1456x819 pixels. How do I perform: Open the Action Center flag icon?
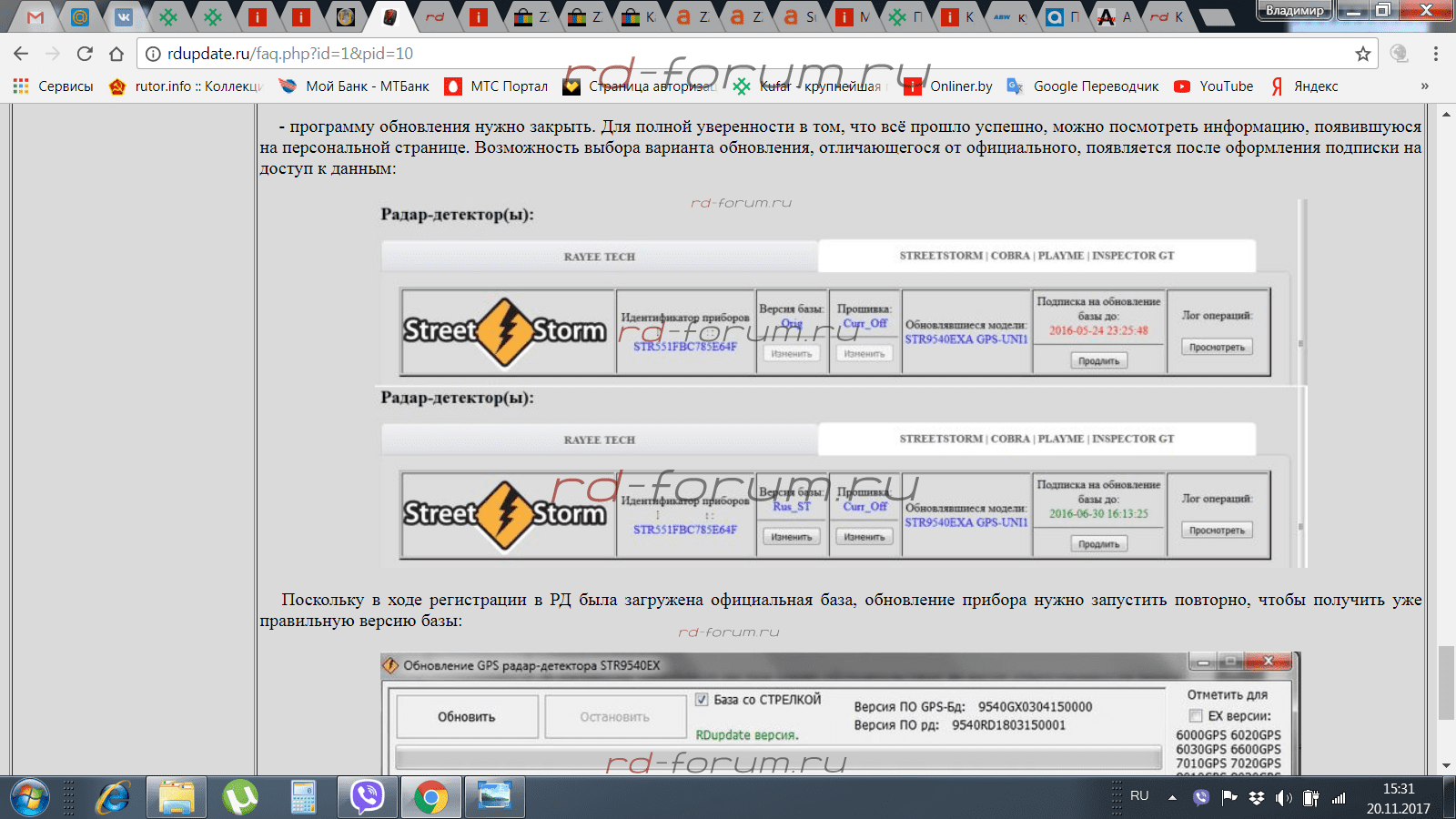[1229, 798]
